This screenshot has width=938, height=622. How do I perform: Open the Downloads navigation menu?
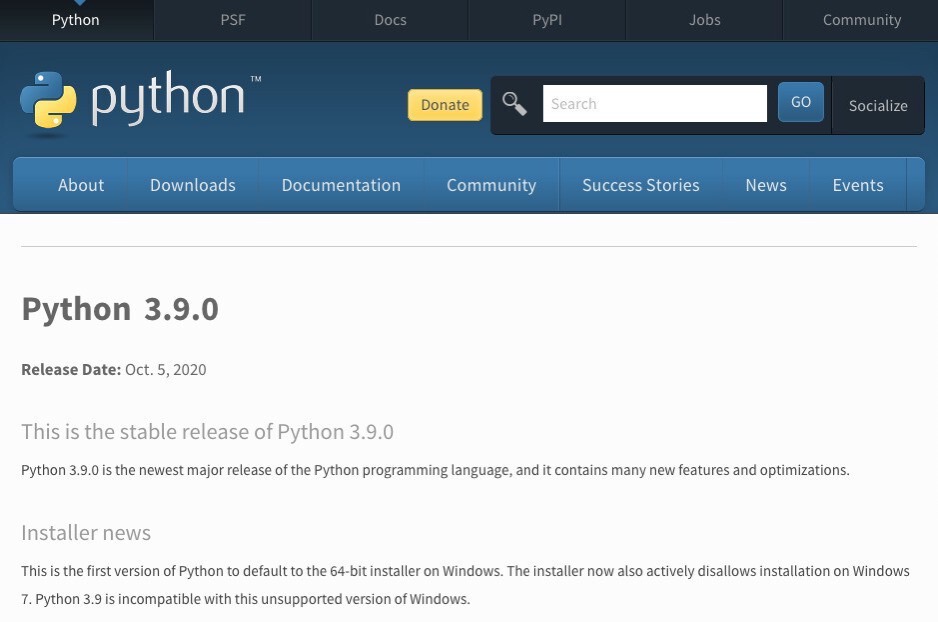pos(193,185)
